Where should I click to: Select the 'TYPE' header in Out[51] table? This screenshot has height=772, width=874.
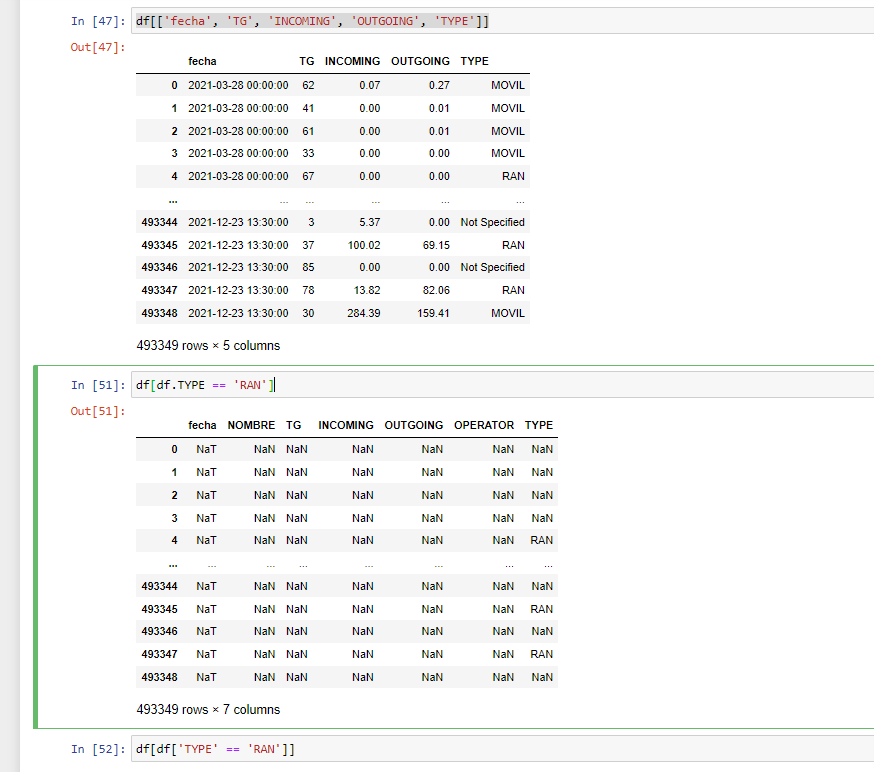(x=538, y=425)
